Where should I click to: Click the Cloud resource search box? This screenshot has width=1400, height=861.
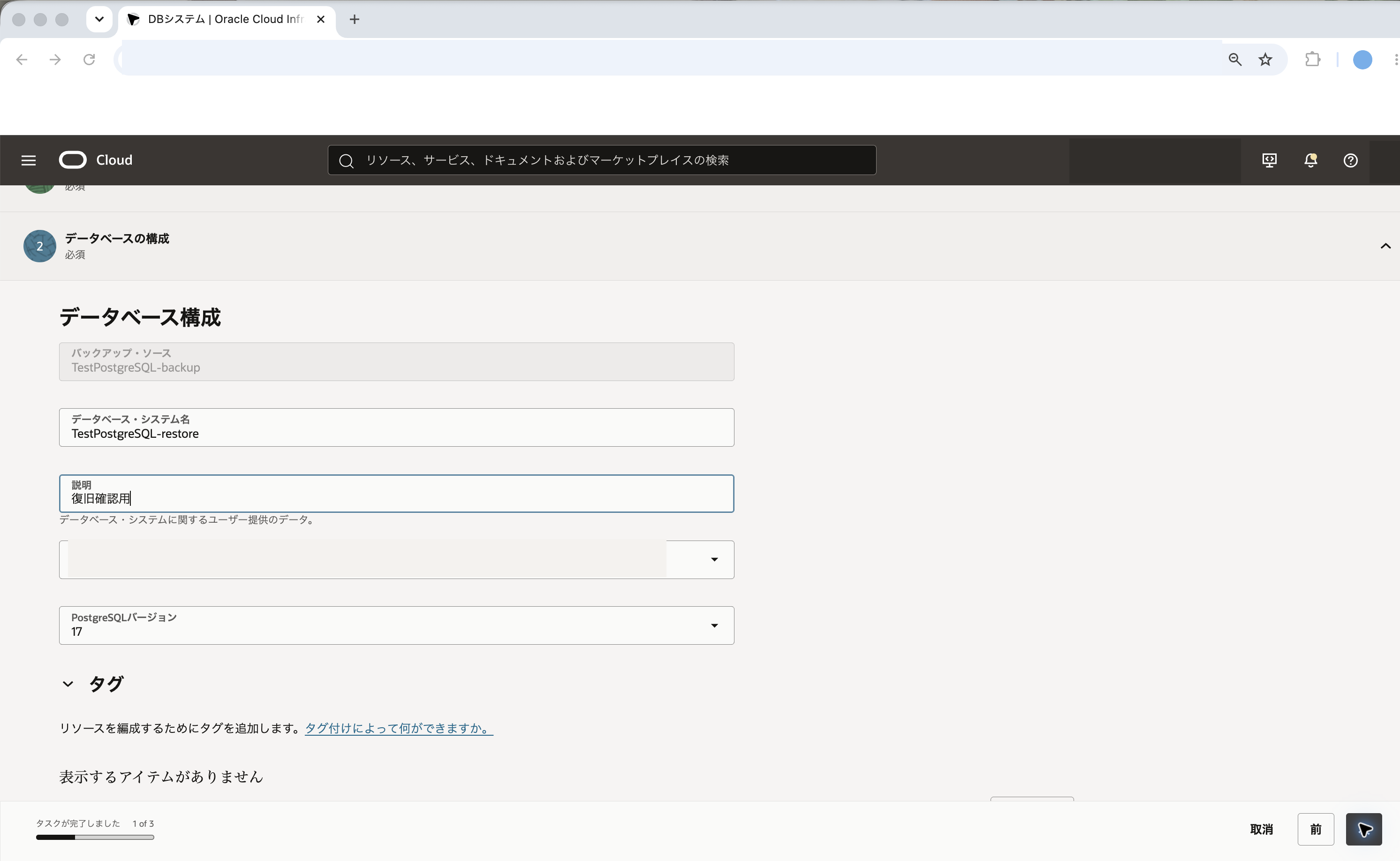(x=602, y=160)
